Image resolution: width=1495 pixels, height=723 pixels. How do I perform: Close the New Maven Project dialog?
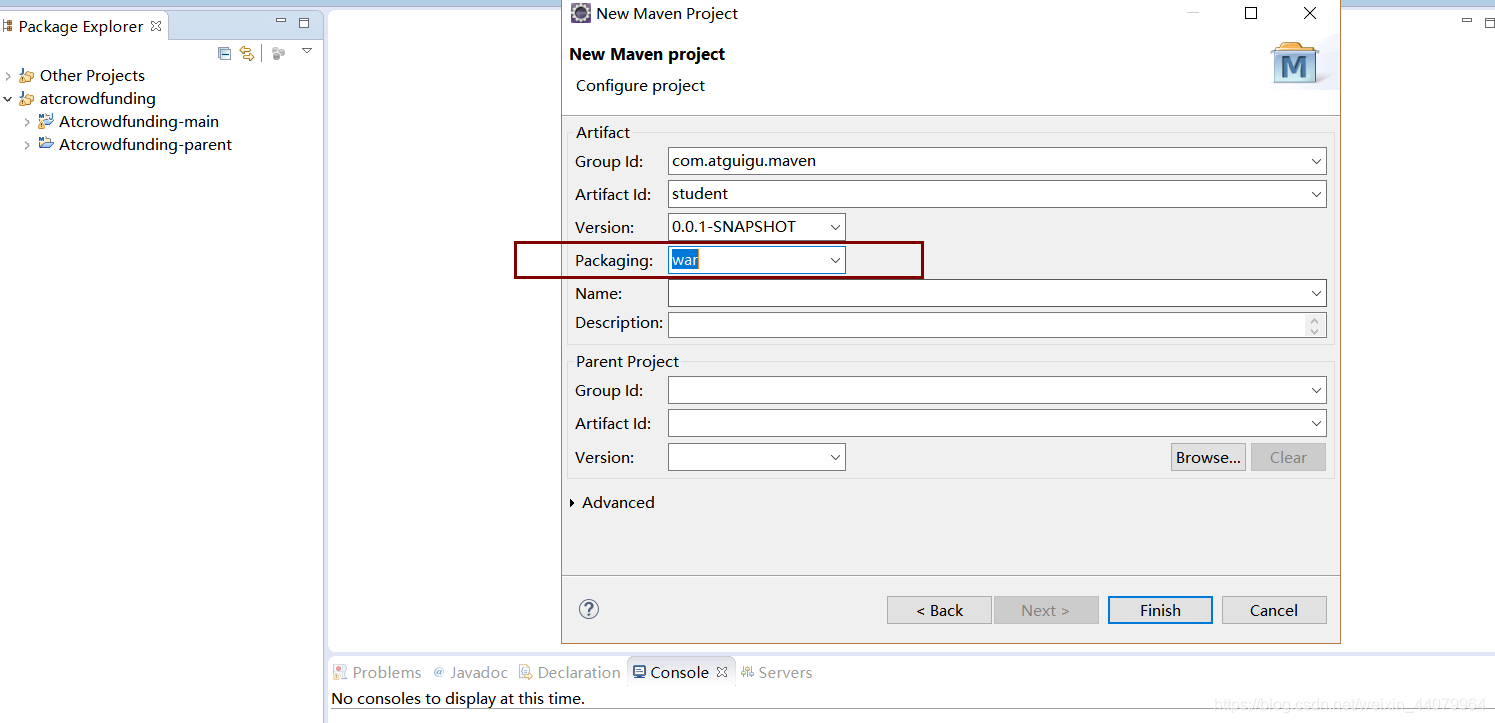[1310, 13]
